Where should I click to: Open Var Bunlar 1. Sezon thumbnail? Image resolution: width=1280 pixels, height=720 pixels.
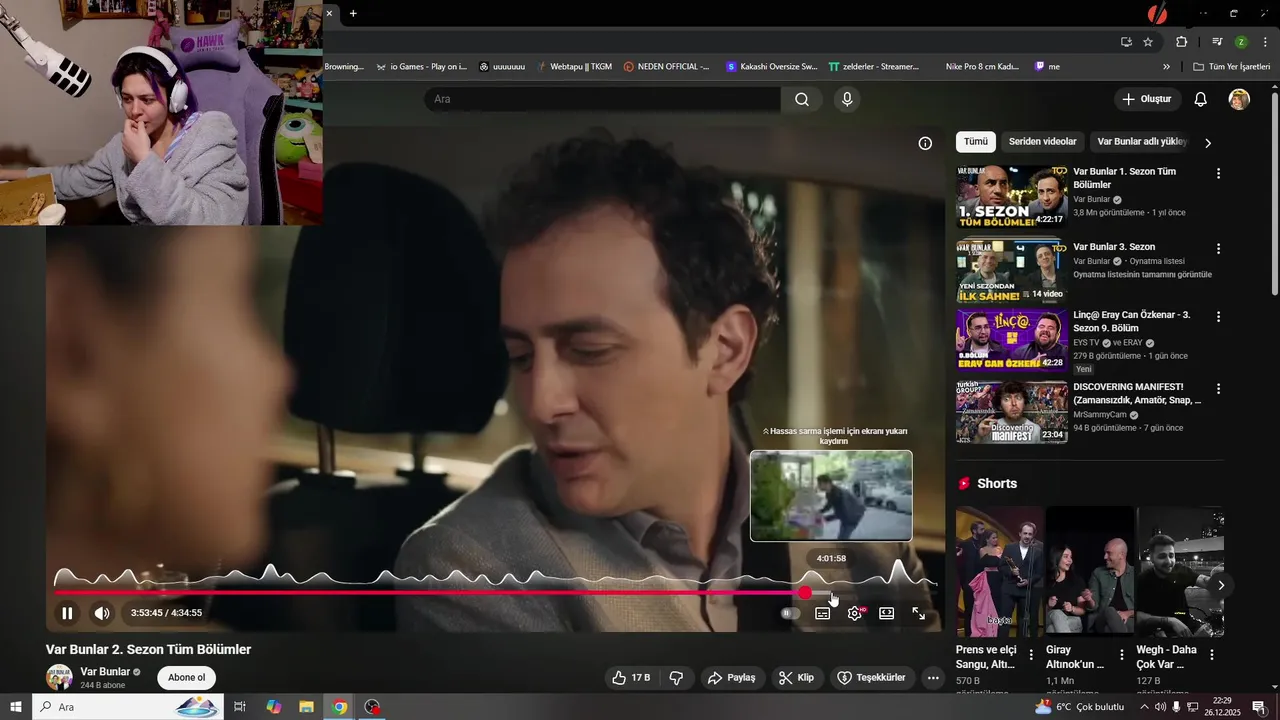(1011, 197)
